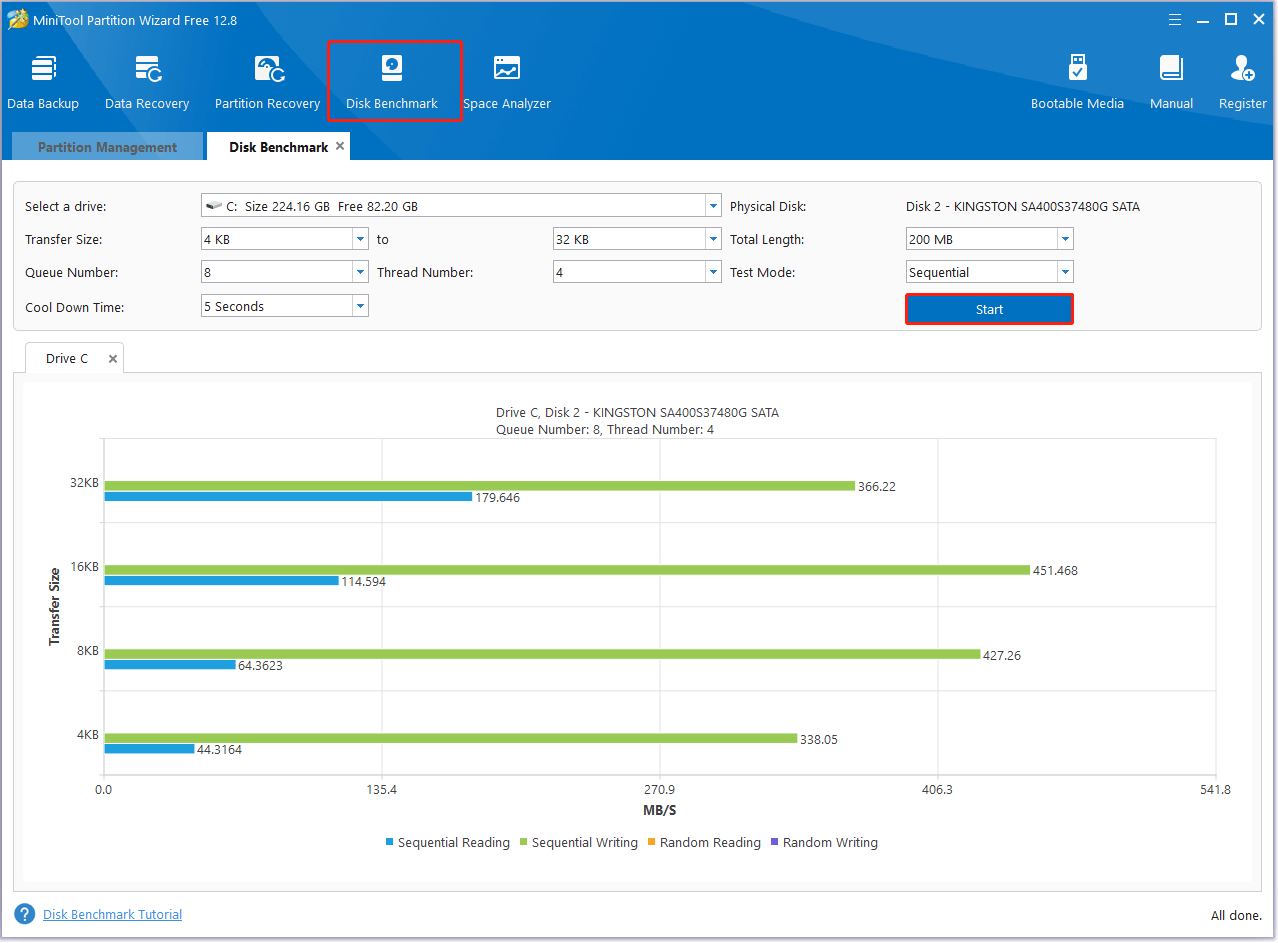Close the Disk Benchmark tab
Image resolution: width=1278 pixels, height=943 pixels.
coord(340,146)
